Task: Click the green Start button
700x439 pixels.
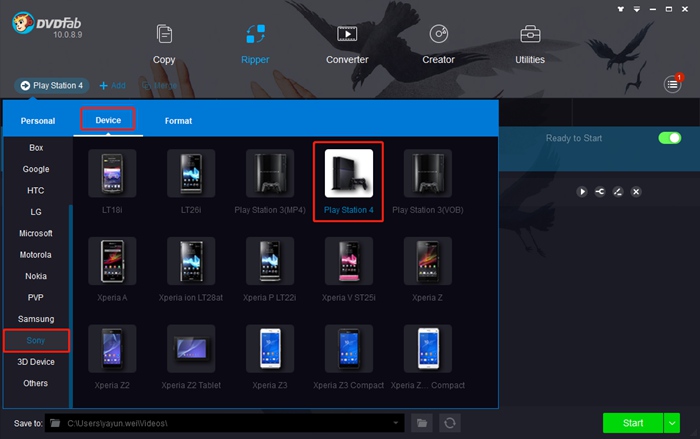Action: (x=633, y=423)
